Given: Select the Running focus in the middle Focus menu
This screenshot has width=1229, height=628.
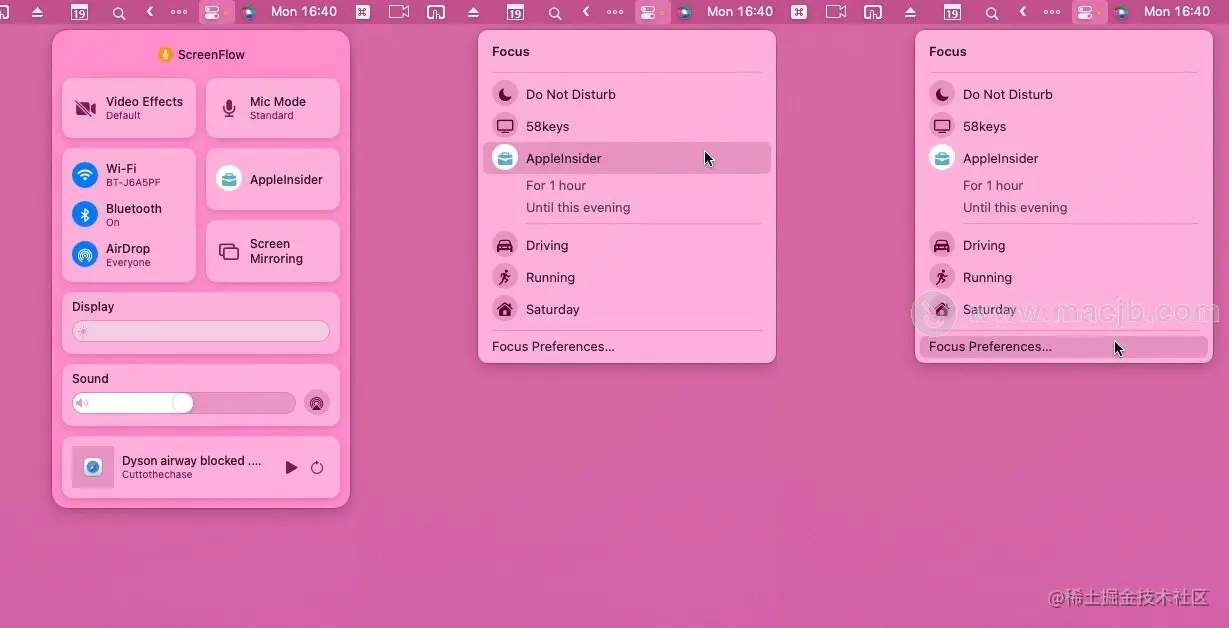Looking at the screenshot, I should coord(627,277).
